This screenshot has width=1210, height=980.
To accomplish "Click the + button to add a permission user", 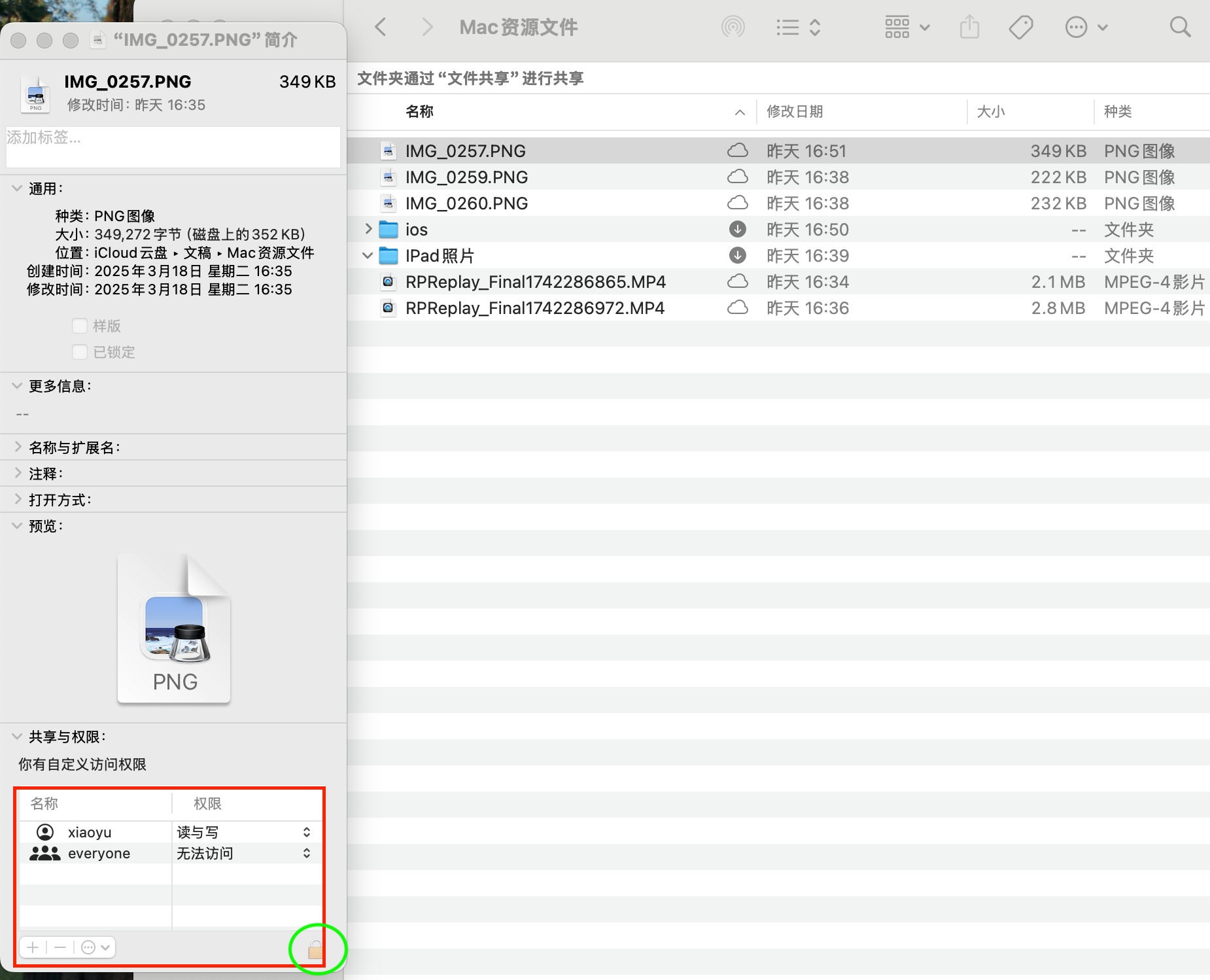I will click(32, 947).
